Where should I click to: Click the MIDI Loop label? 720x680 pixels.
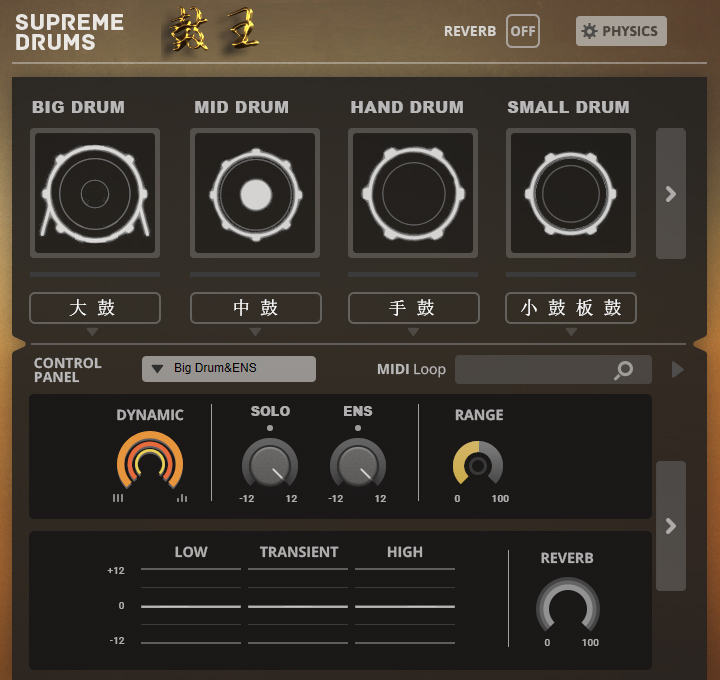pos(411,370)
